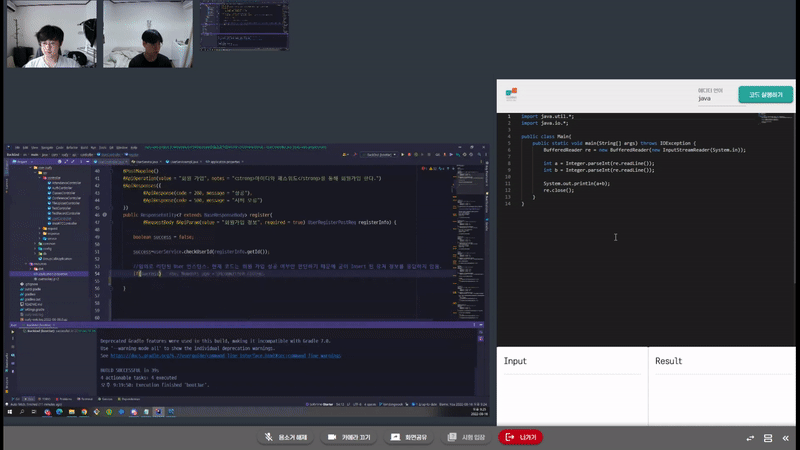Viewport: 800px width, 450px height.
Task: Click the Search Everywhere magnifier in IntelliJ
Action: (x=479, y=155)
